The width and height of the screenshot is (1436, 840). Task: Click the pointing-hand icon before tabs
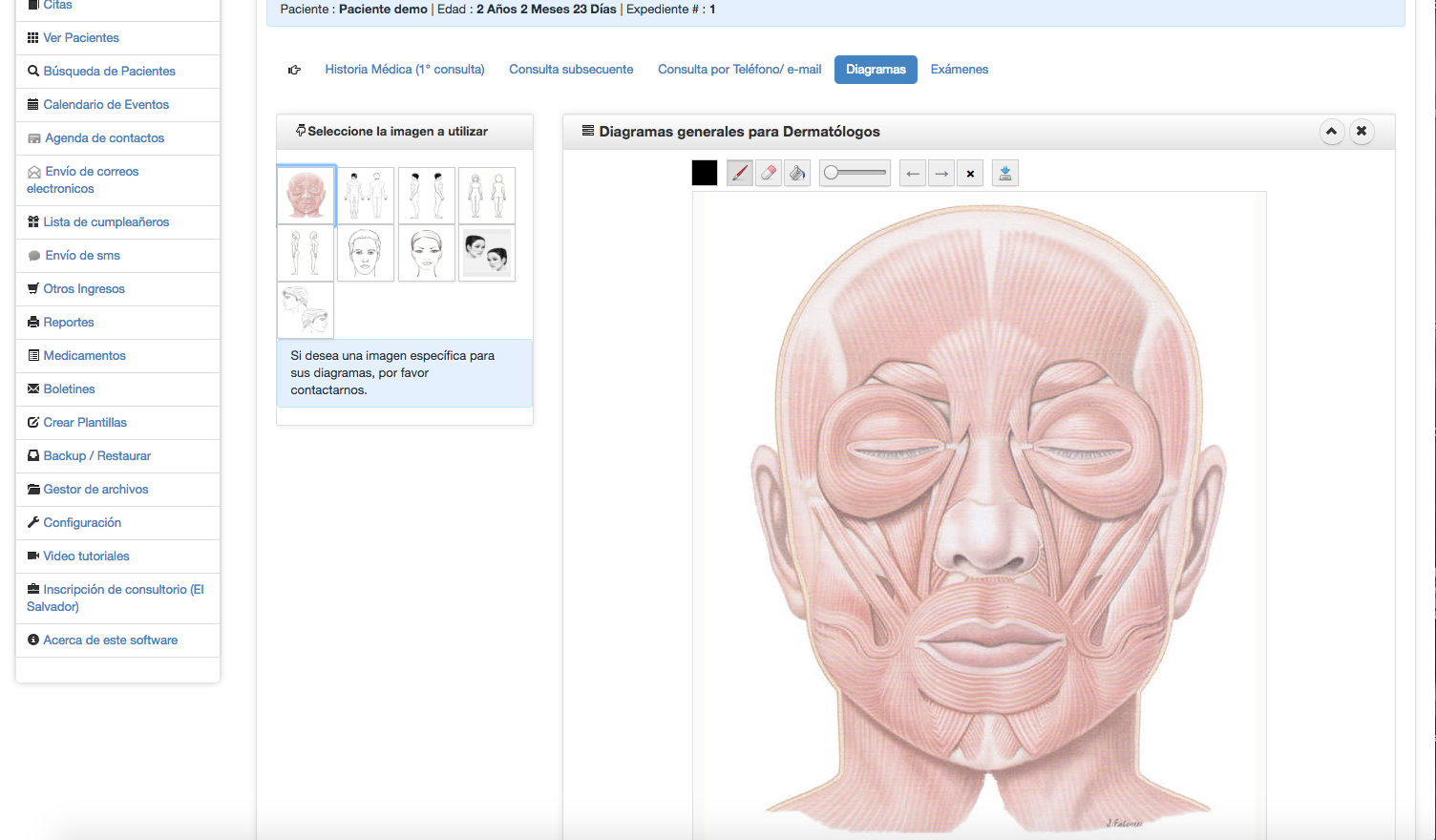click(x=294, y=70)
